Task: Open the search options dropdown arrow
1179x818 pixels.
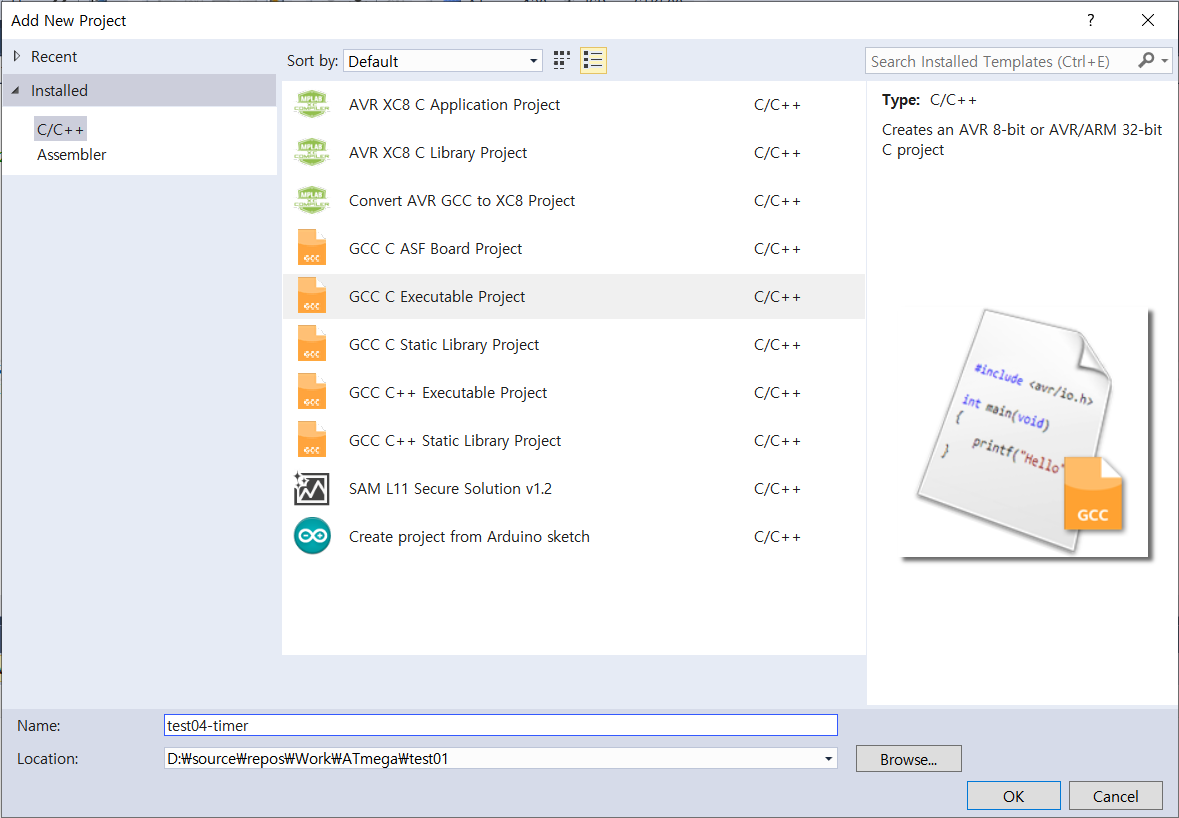Action: coord(1165,61)
